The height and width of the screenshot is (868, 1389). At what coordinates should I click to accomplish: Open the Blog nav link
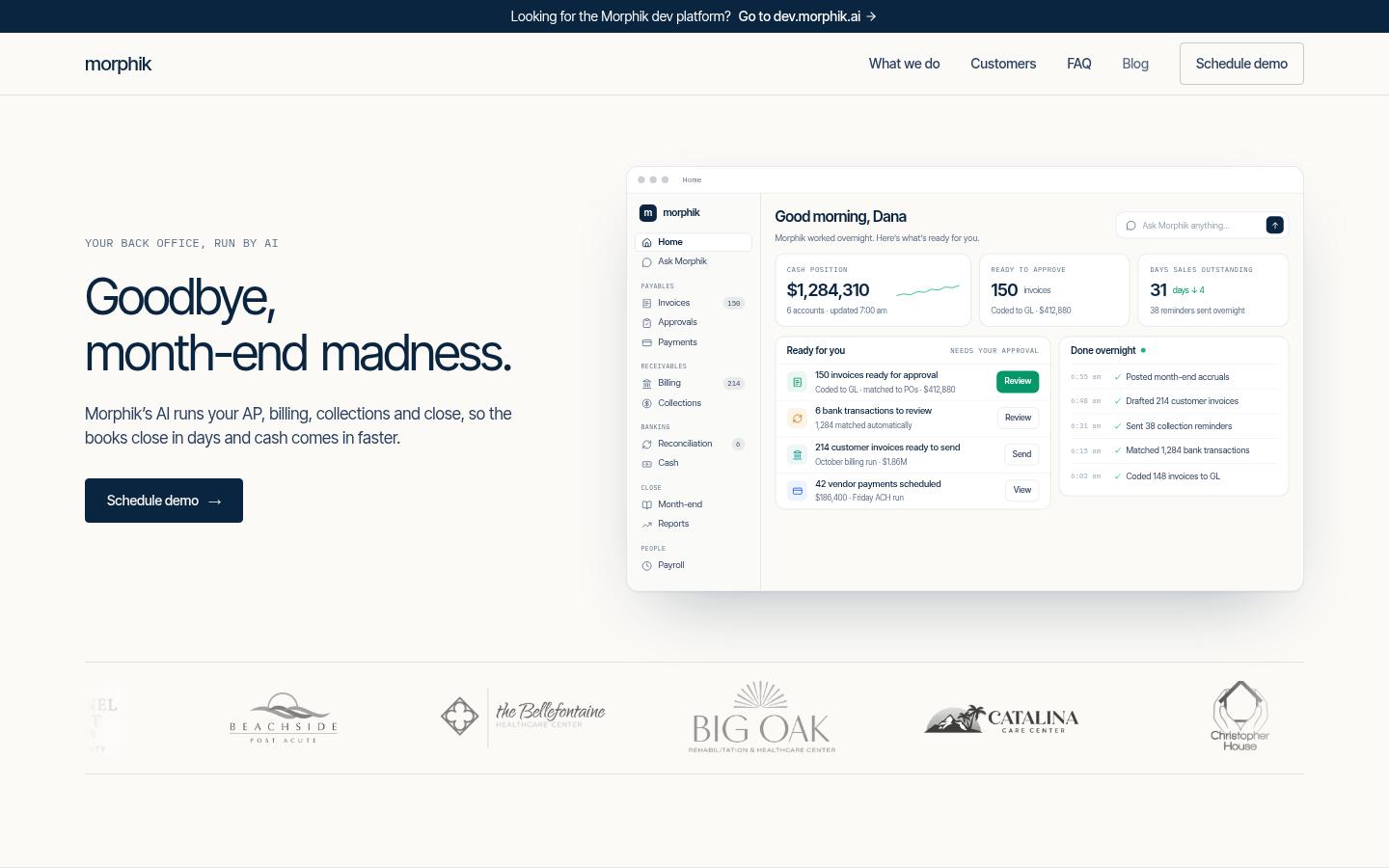1135,64
